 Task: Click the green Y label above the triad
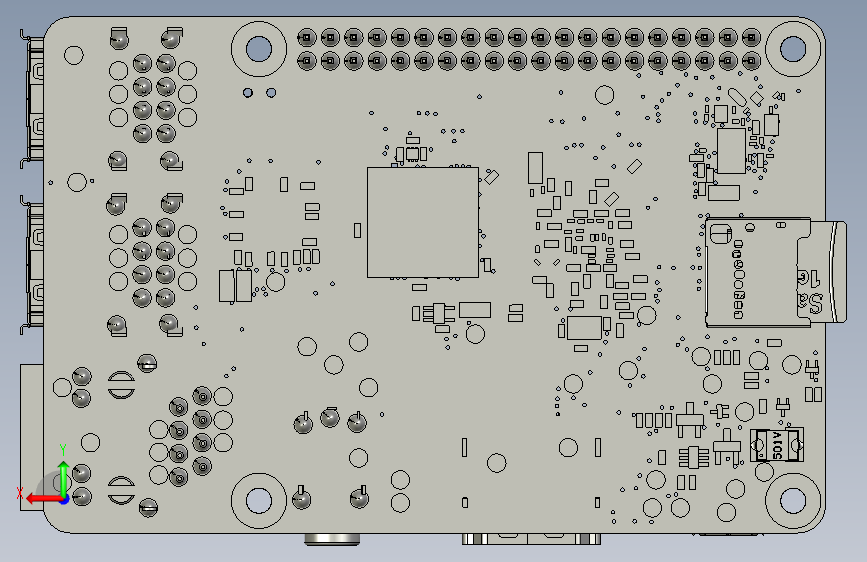pyautogui.click(x=63, y=450)
